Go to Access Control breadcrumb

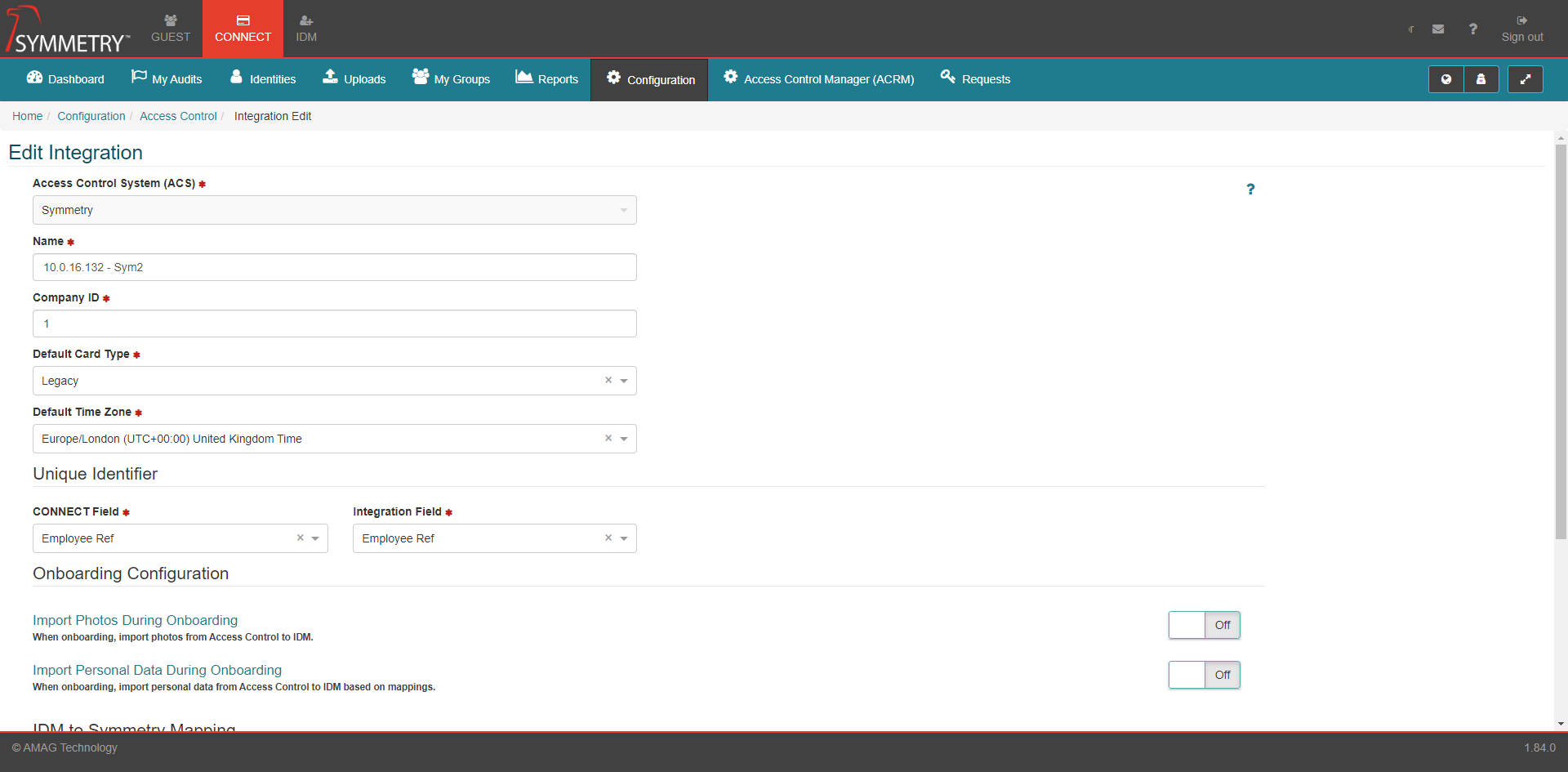[x=178, y=116]
